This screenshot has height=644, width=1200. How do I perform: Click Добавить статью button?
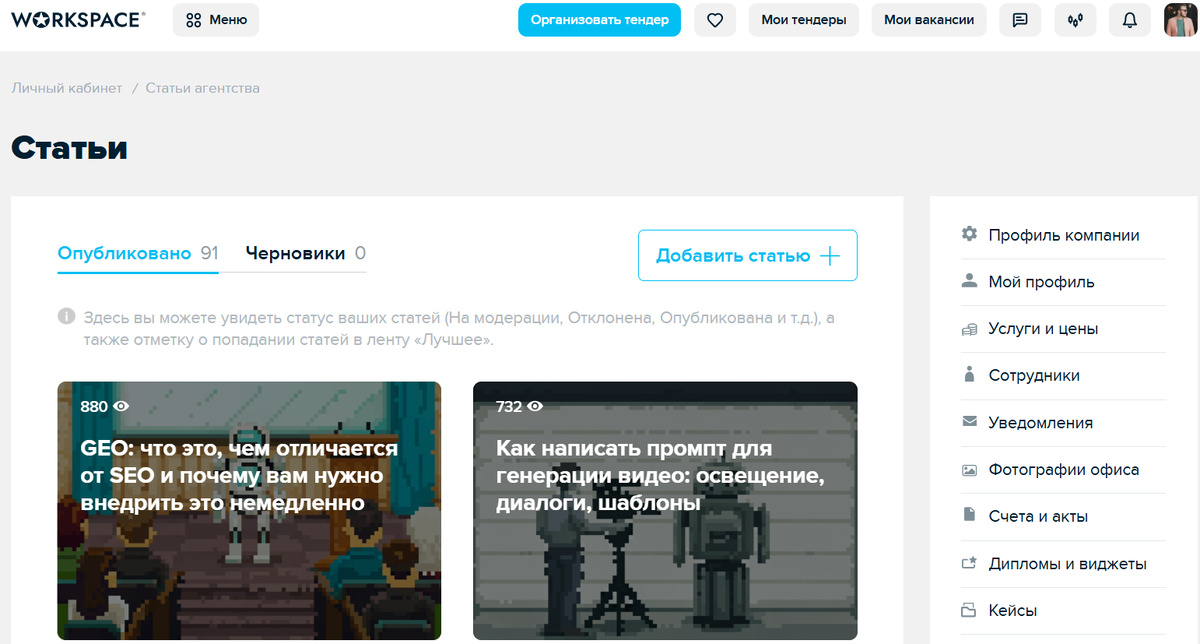click(747, 255)
